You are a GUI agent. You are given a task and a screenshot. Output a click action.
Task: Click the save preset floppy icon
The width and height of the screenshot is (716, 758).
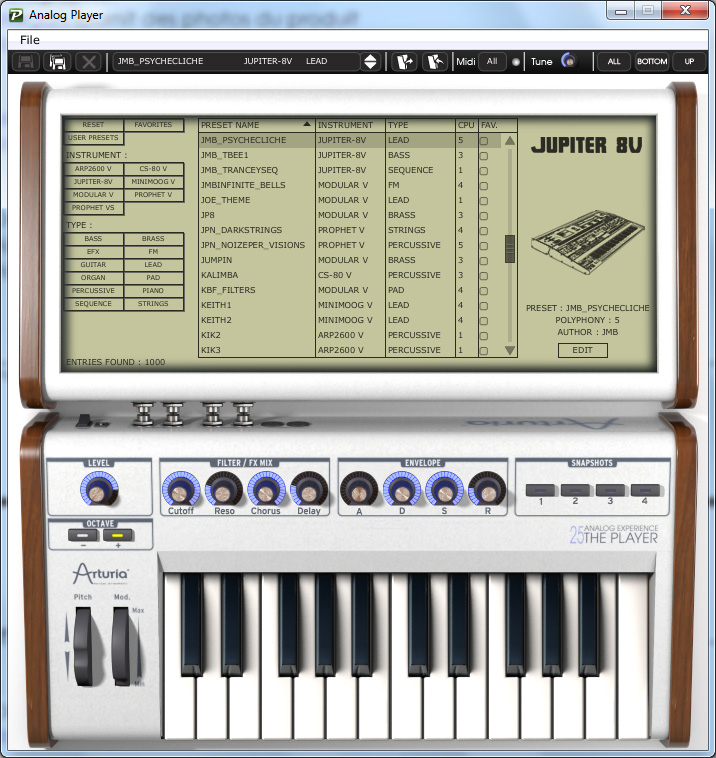pos(25,62)
